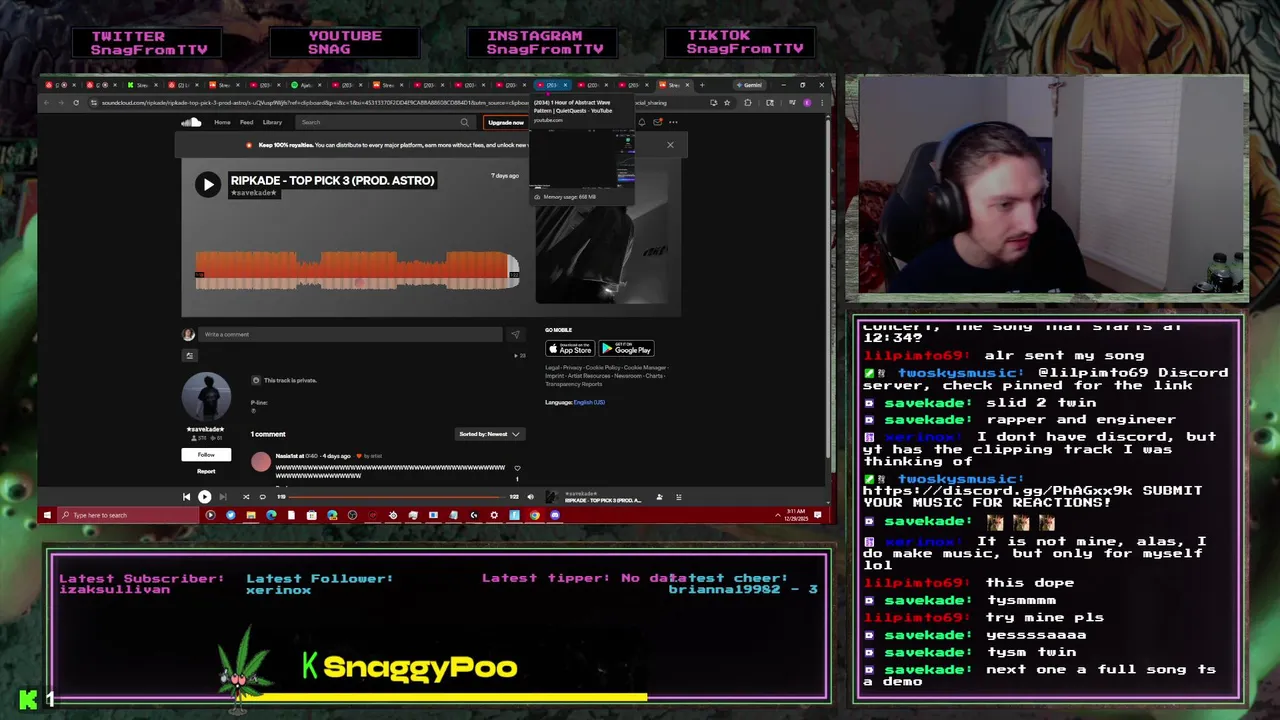This screenshot has height=720, width=1280.
Task: Mute using the player volume icon
Action: pos(530,497)
